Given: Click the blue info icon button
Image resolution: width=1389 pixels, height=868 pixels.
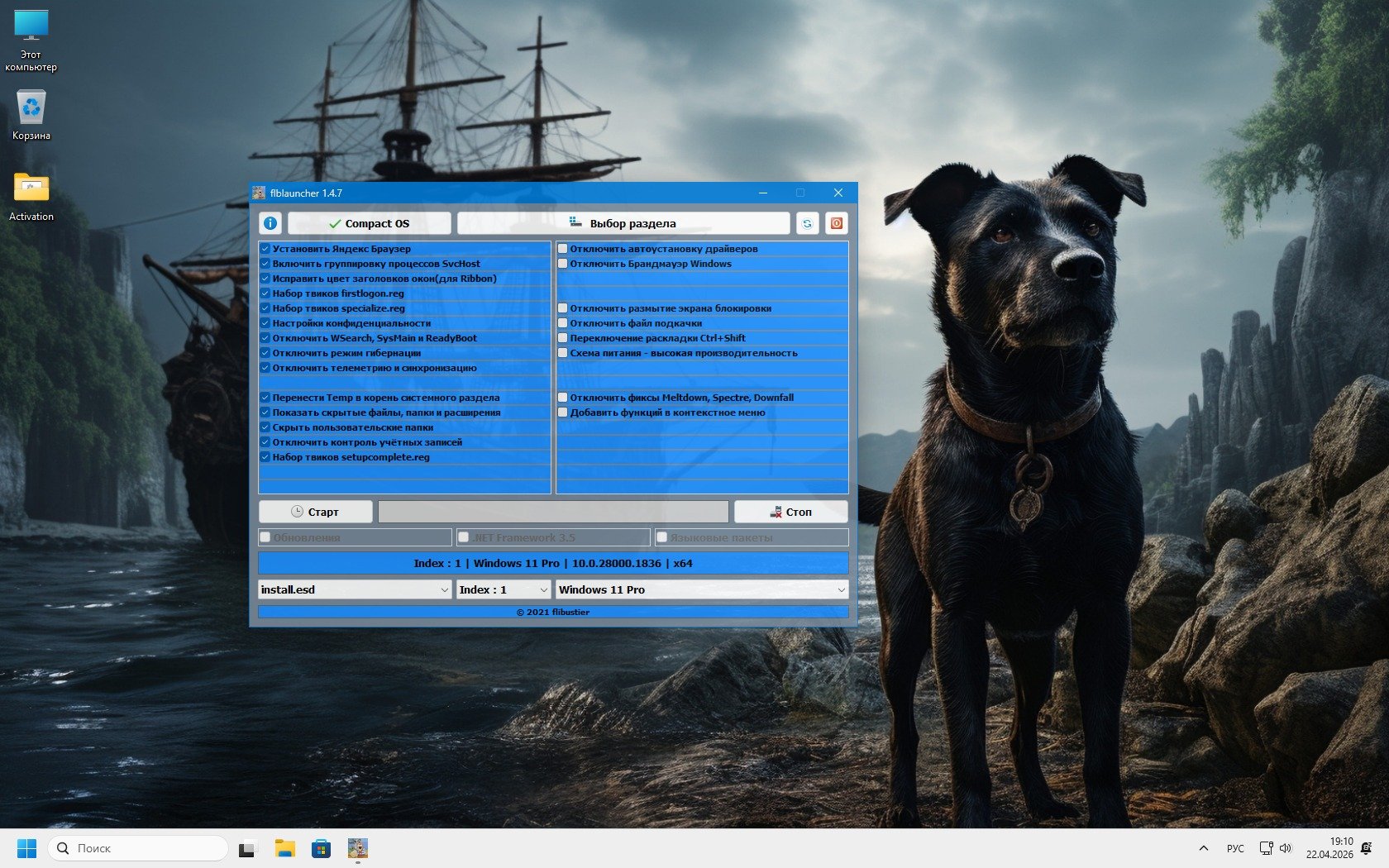Looking at the screenshot, I should pyautogui.click(x=270, y=223).
